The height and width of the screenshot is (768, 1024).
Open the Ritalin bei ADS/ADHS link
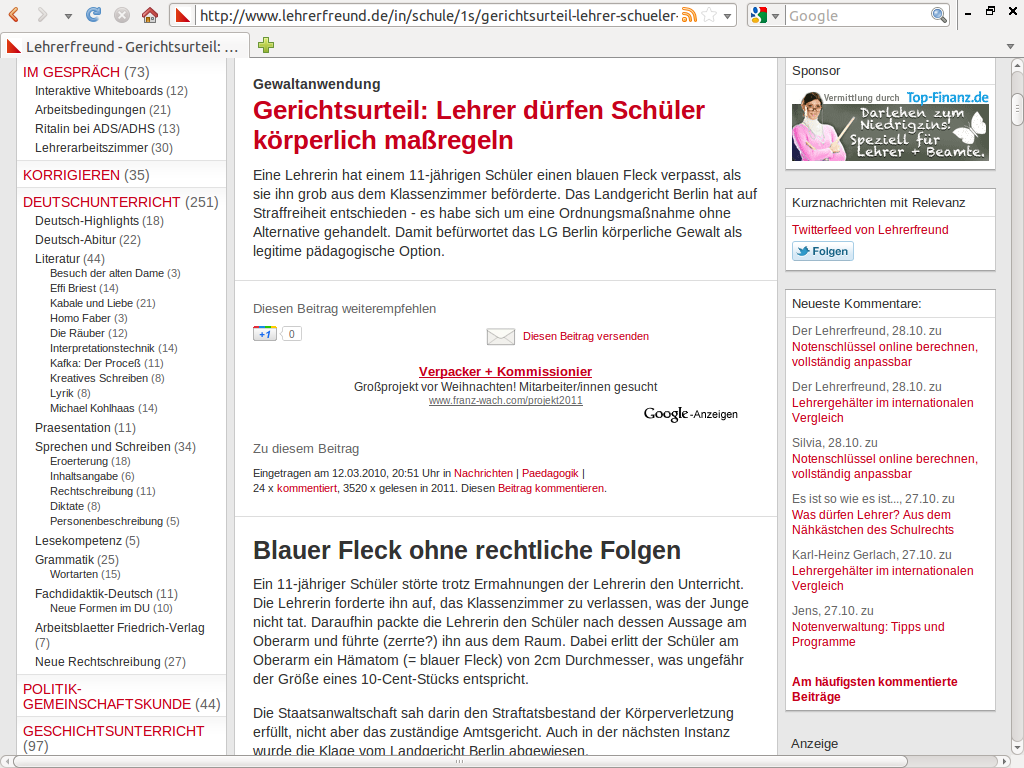tap(95, 129)
